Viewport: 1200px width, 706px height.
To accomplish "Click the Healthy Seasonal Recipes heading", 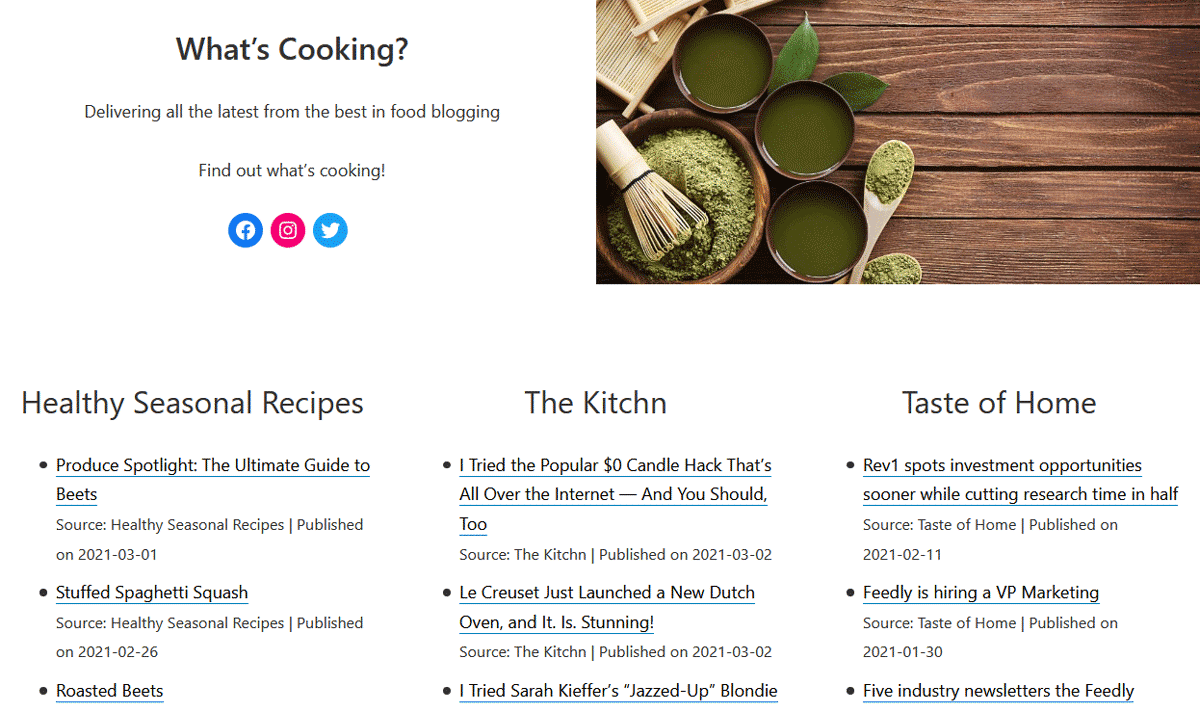I will (192, 403).
